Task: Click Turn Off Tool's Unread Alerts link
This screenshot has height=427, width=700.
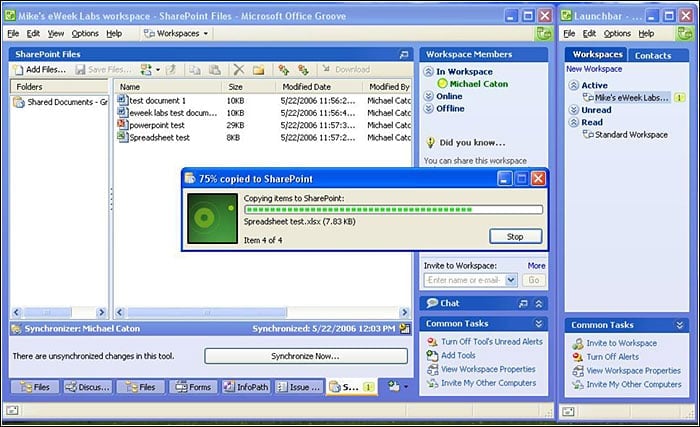Action: click(x=492, y=342)
